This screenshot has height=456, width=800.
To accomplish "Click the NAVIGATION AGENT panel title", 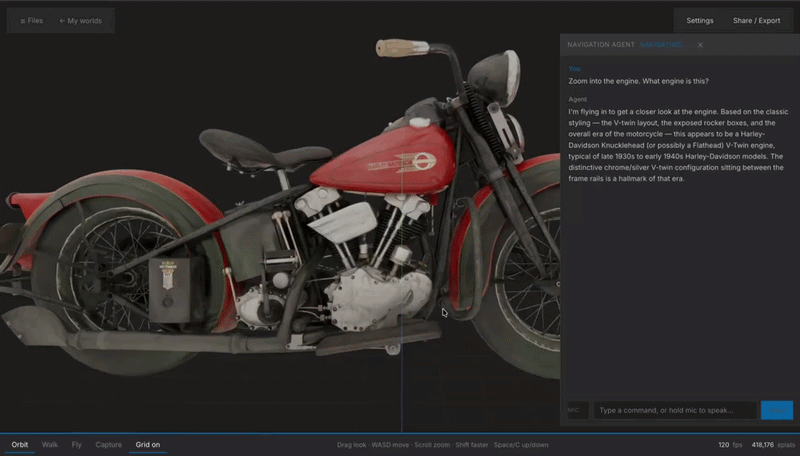I will (x=601, y=45).
